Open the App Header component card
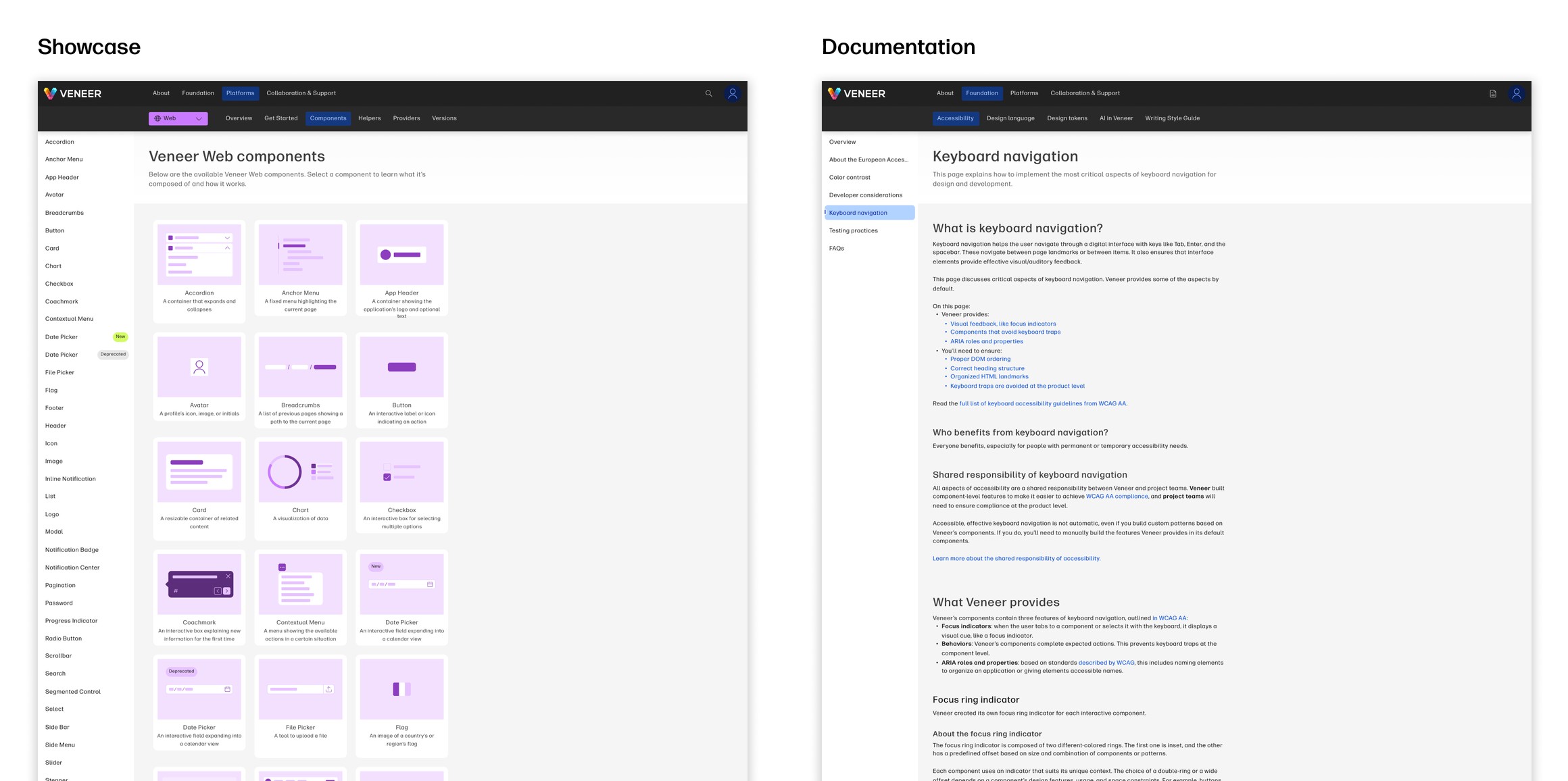 tap(402, 268)
